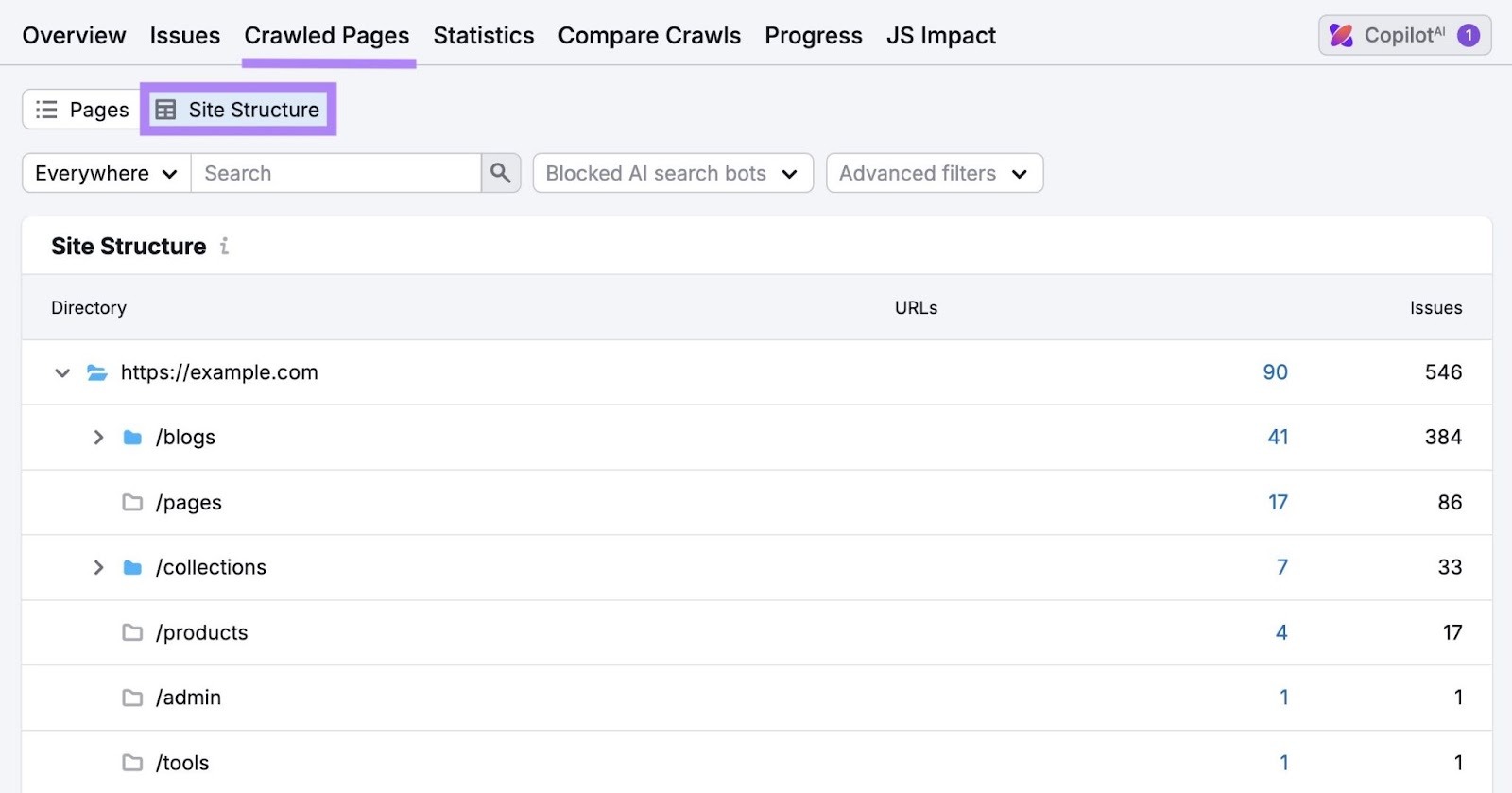Image resolution: width=1512 pixels, height=793 pixels.
Task: Expand the /blogs directory
Action: coord(97,437)
